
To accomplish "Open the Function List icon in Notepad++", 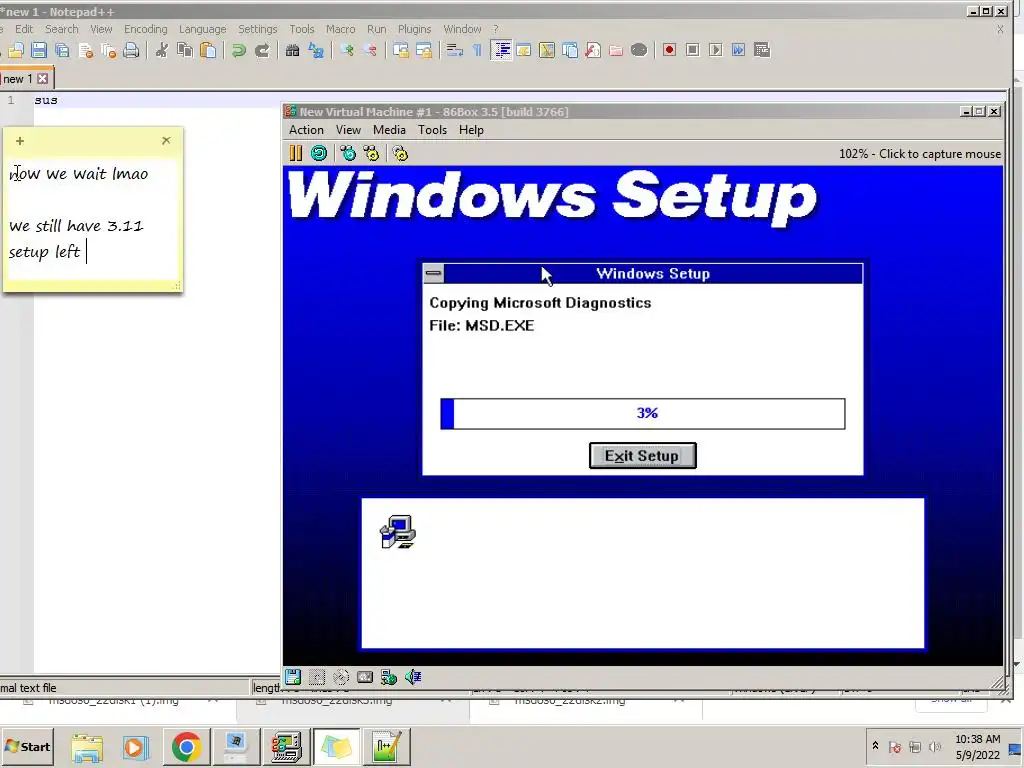I will [593, 50].
